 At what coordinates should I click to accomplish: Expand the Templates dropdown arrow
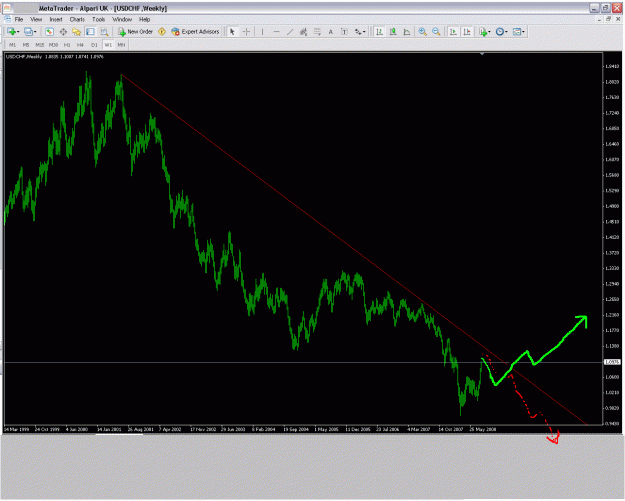coord(523,32)
